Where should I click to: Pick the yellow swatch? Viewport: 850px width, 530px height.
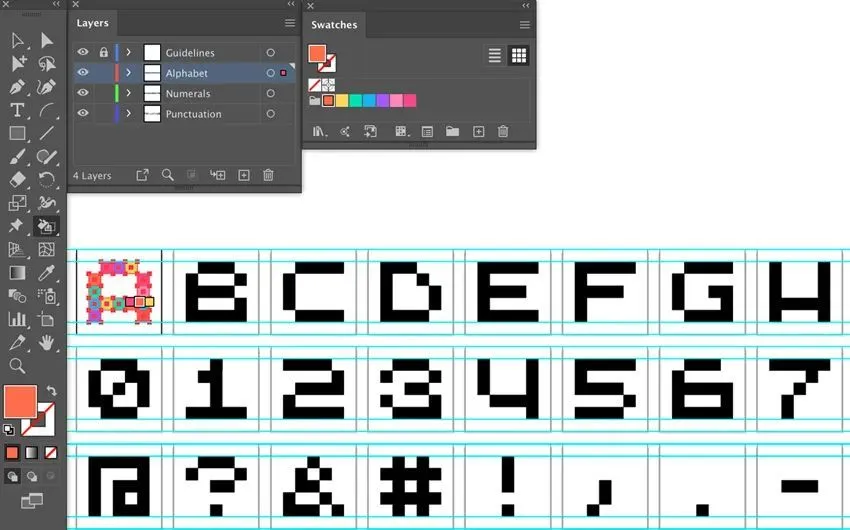pyautogui.click(x=342, y=100)
